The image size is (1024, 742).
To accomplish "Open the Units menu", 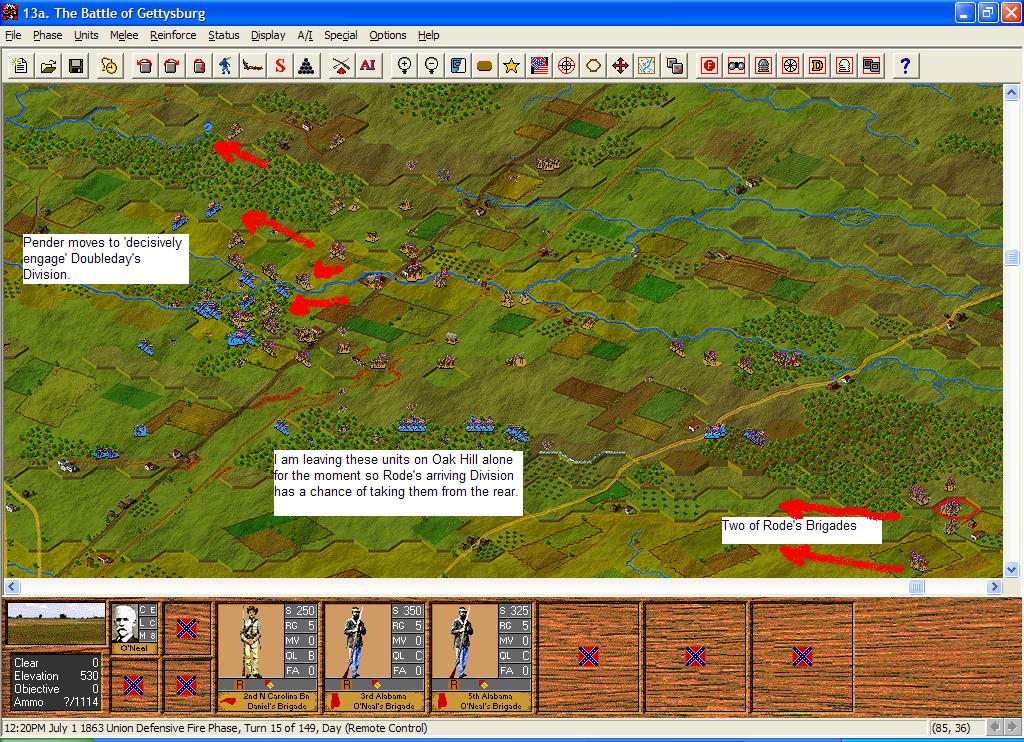I will click(86, 35).
